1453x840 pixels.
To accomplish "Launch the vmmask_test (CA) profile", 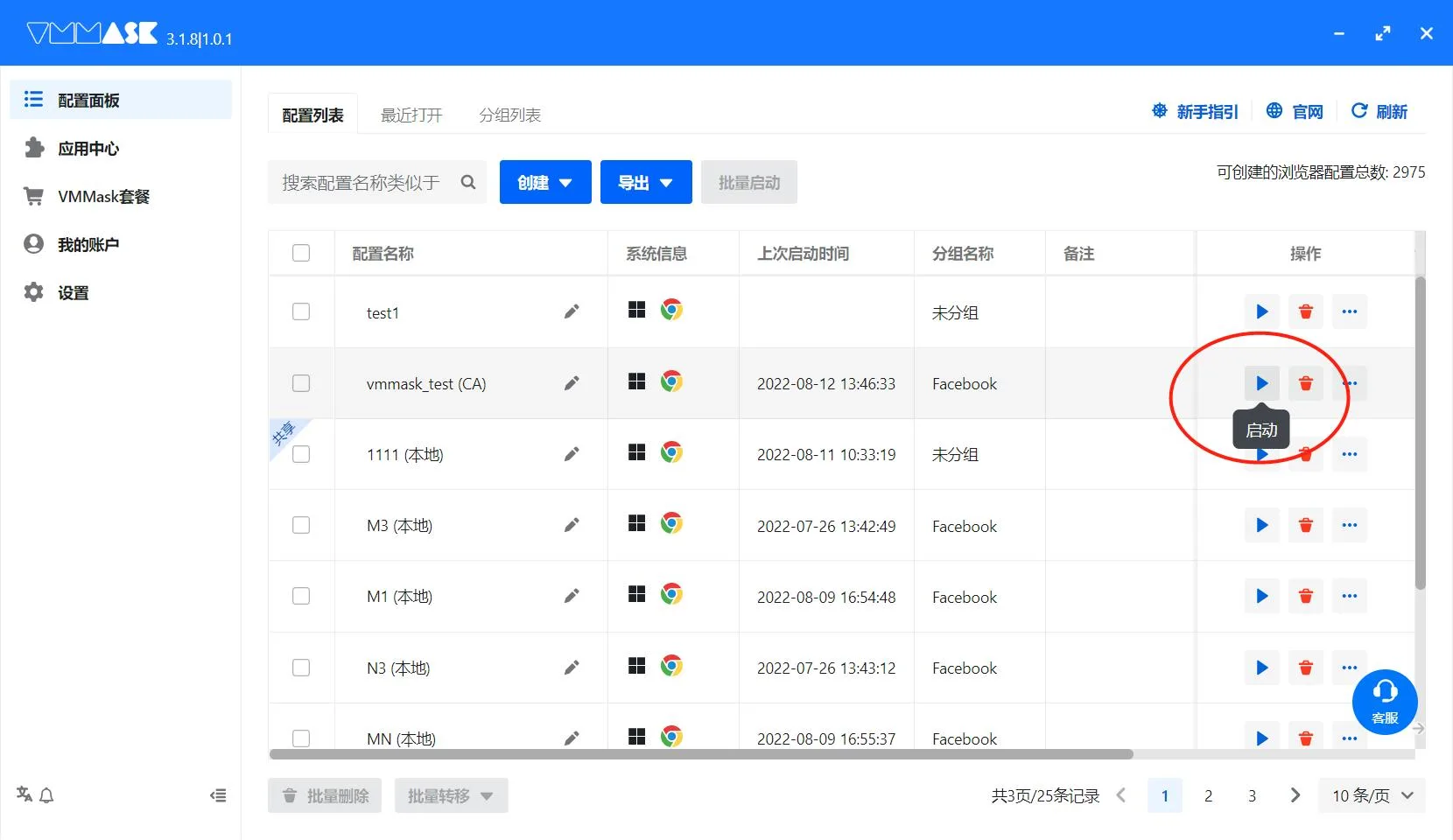I will (x=1261, y=383).
